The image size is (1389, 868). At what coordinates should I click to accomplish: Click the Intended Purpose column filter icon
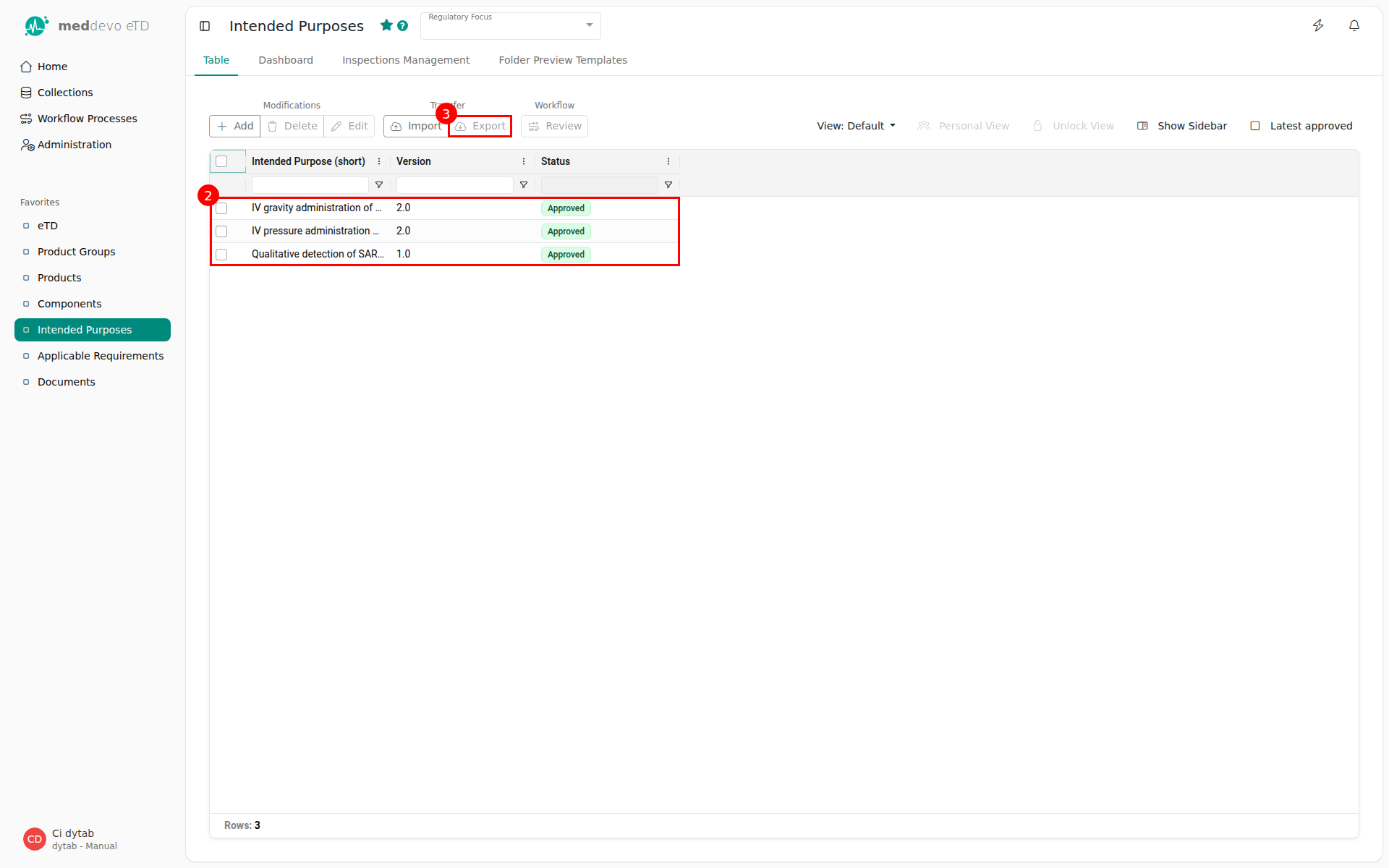(x=379, y=185)
